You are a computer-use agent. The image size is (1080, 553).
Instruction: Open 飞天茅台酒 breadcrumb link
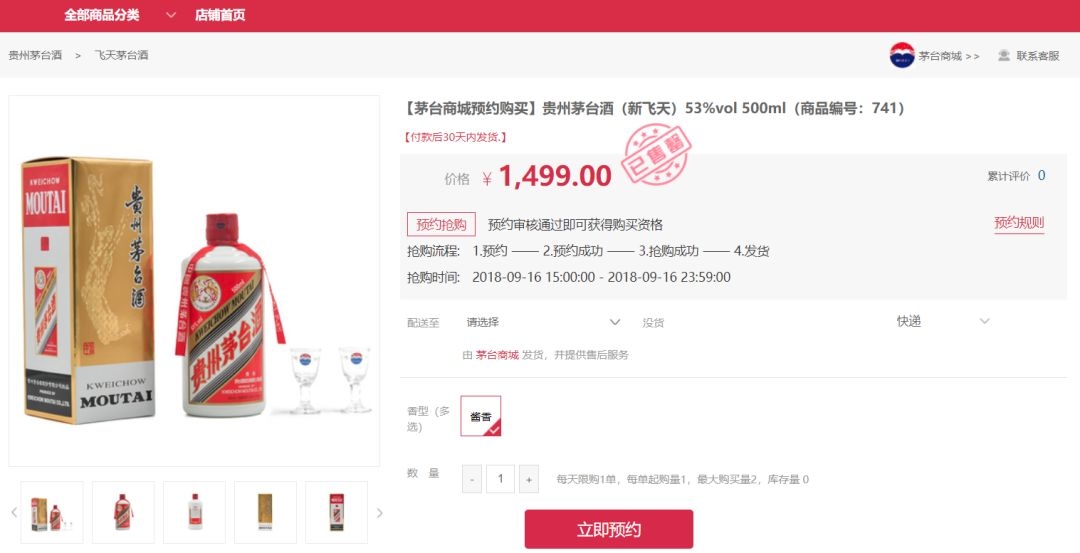121,55
